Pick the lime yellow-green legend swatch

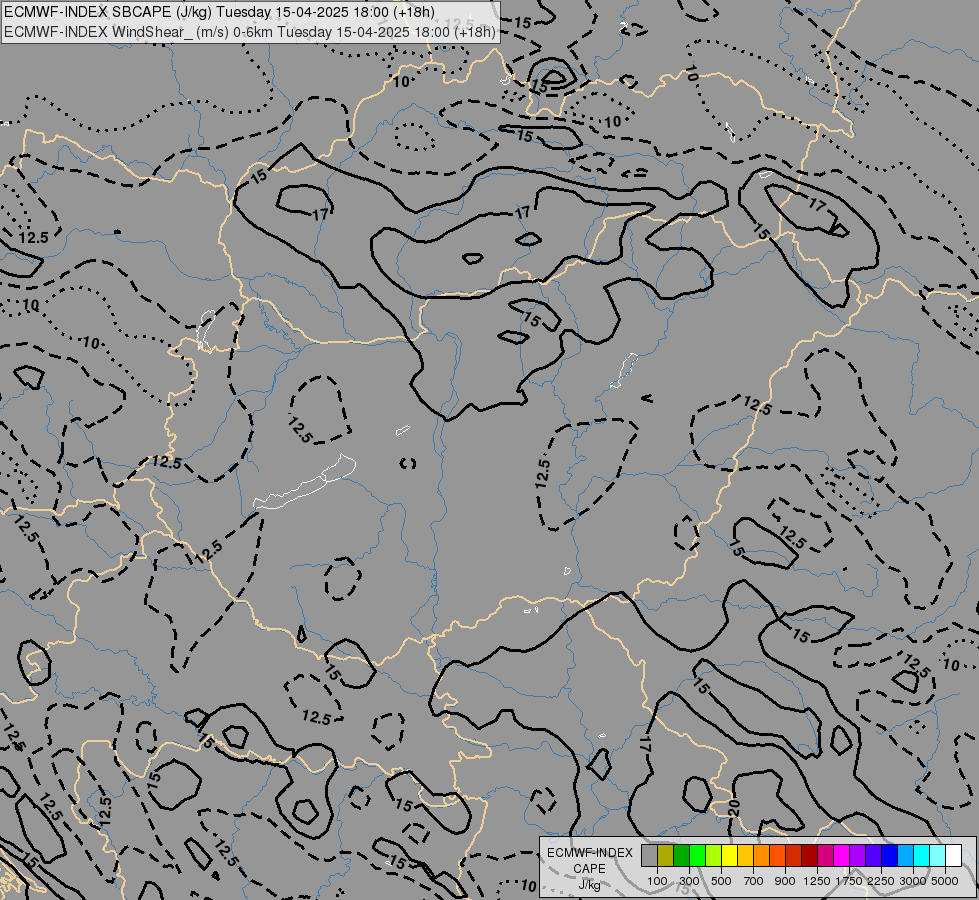[714, 856]
